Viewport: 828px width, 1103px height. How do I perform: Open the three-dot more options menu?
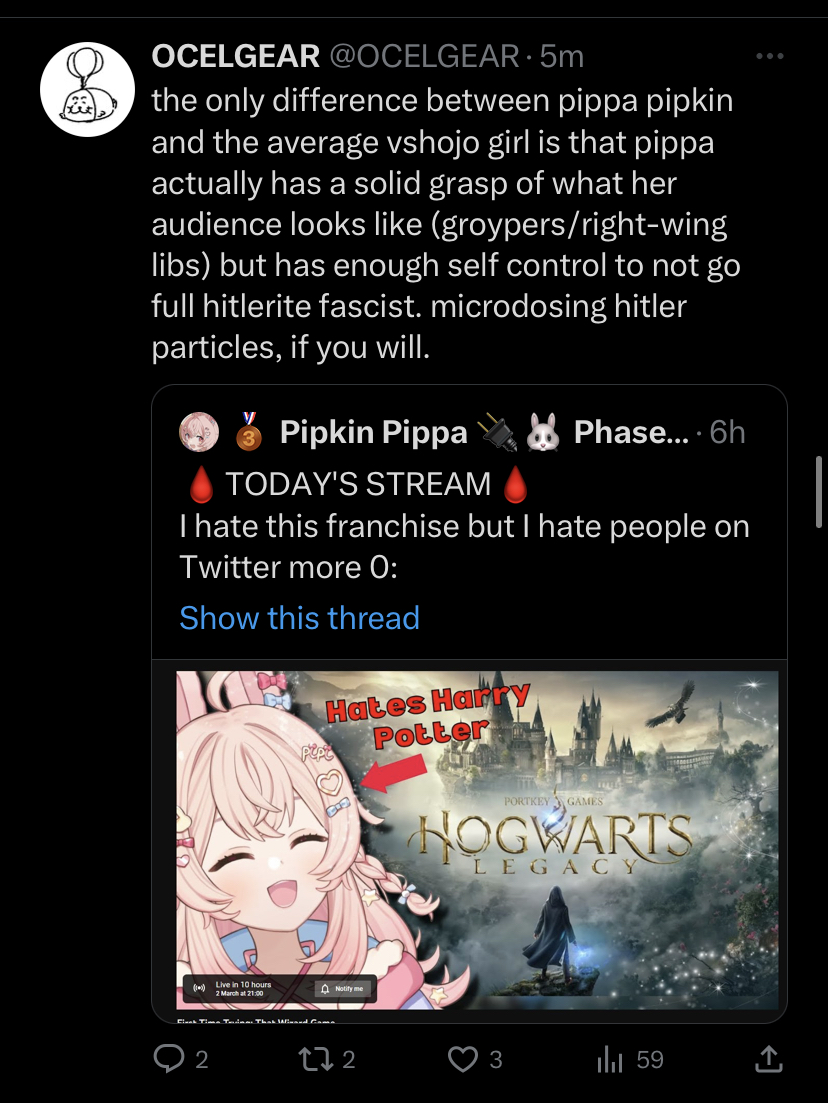[x=770, y=56]
